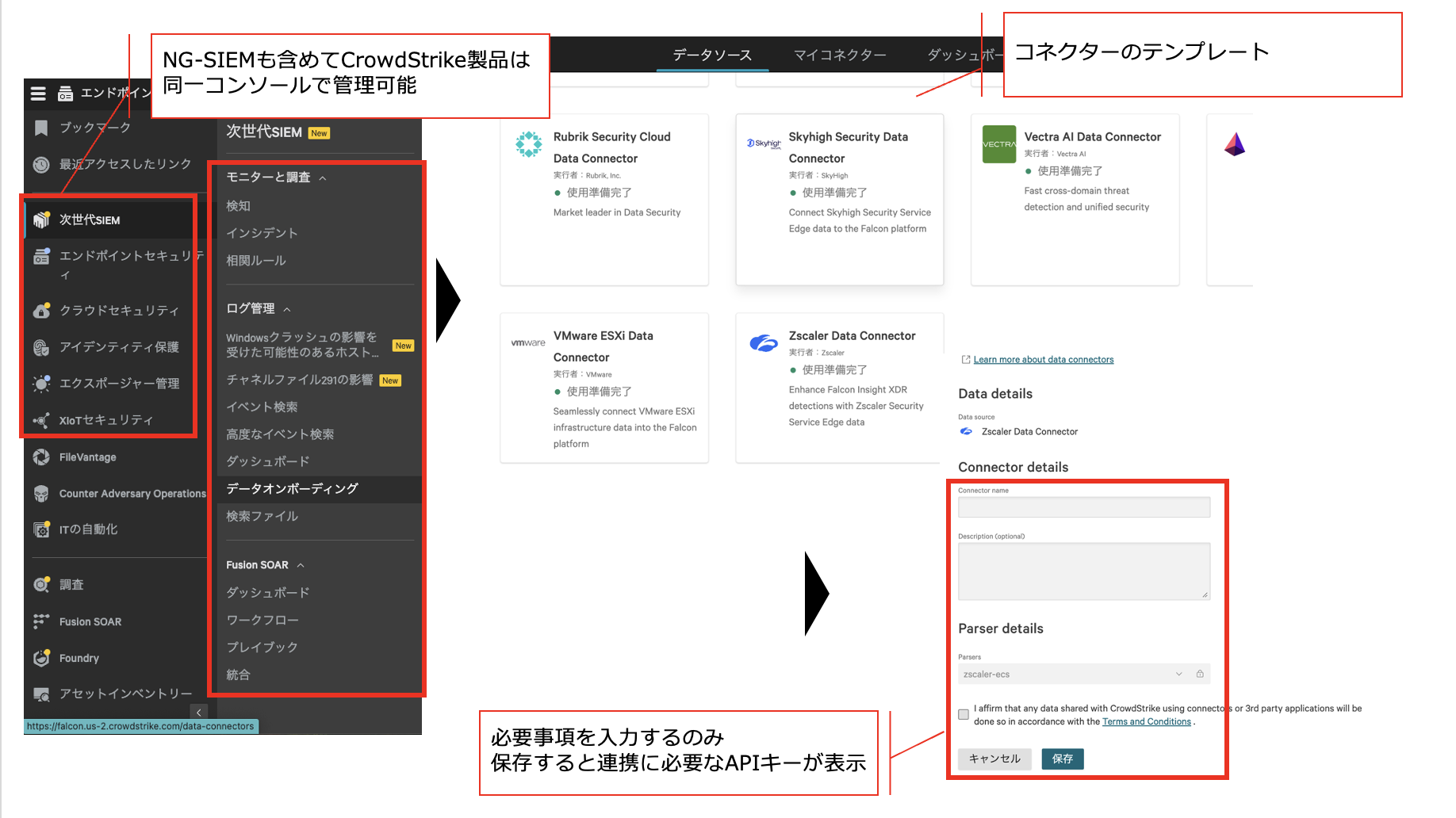Click the 調査 investigate icon
Screen dimensions: 1456x818
(41, 585)
